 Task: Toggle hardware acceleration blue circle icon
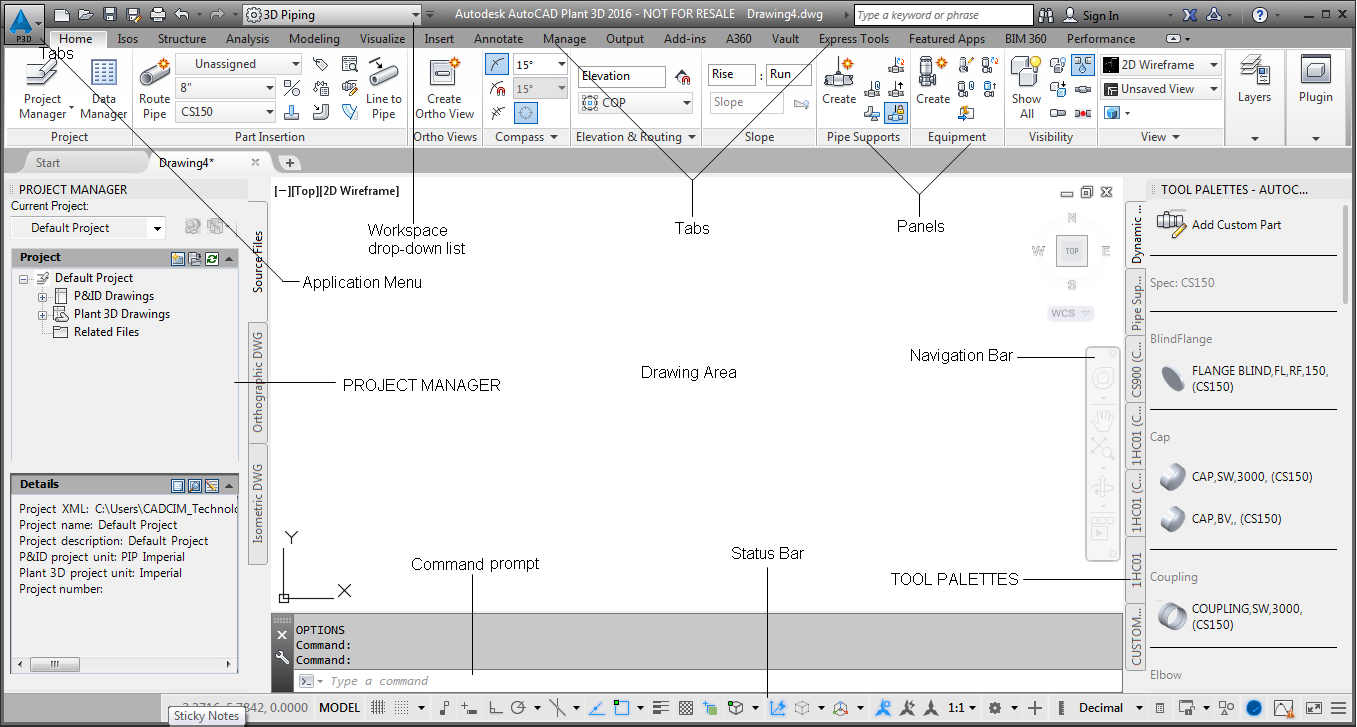[1254, 707]
